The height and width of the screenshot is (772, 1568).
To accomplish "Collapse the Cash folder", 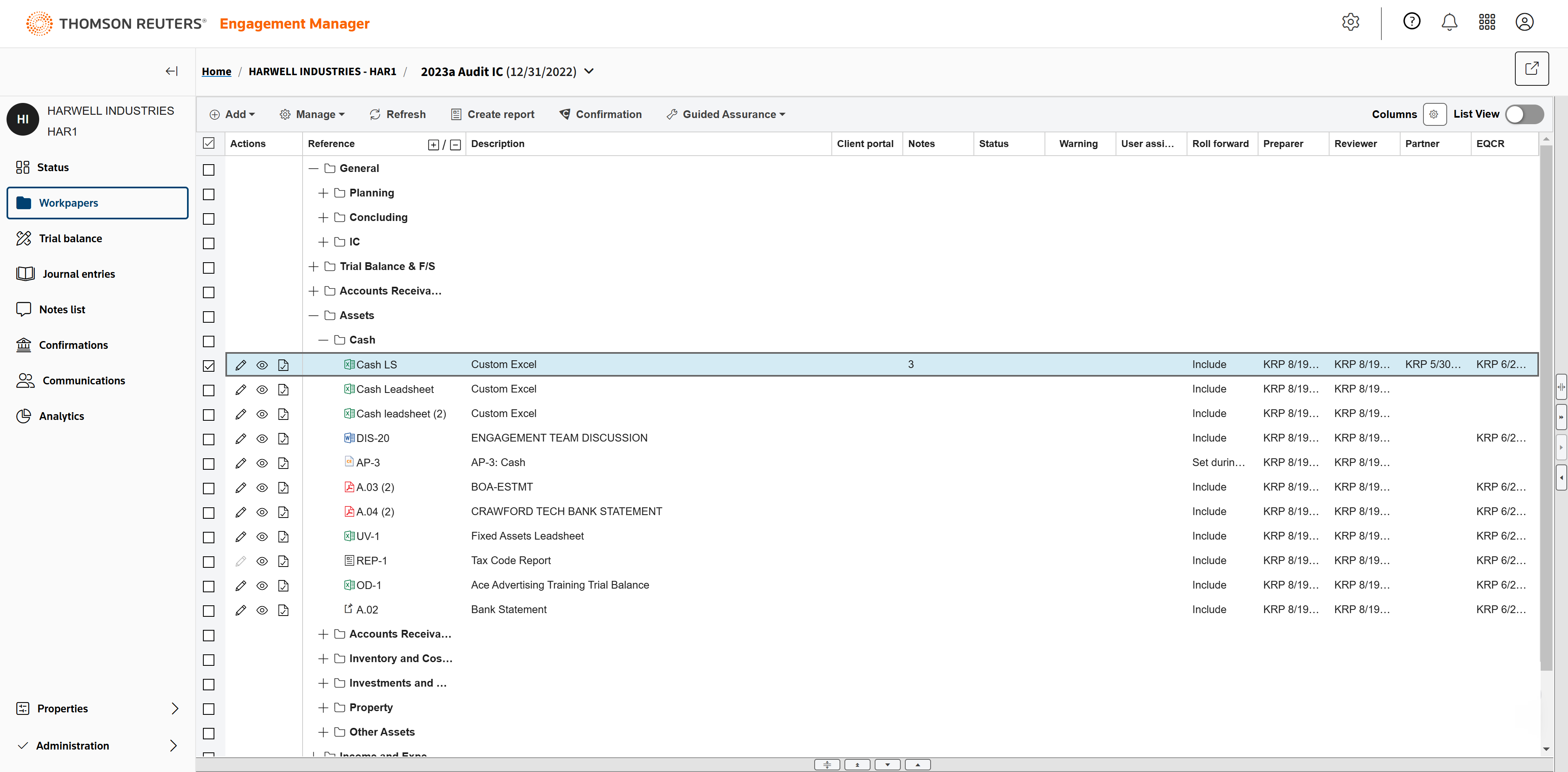I will (323, 340).
